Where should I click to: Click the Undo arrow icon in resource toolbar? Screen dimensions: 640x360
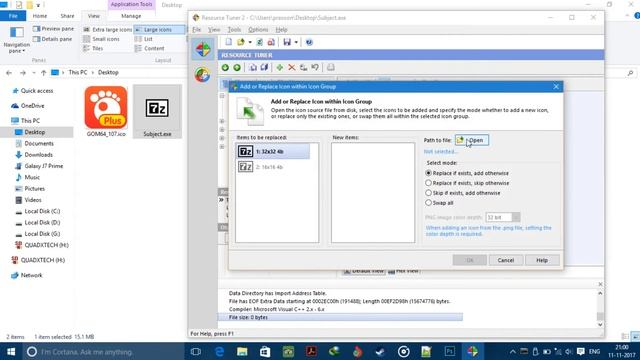(x=315, y=67)
